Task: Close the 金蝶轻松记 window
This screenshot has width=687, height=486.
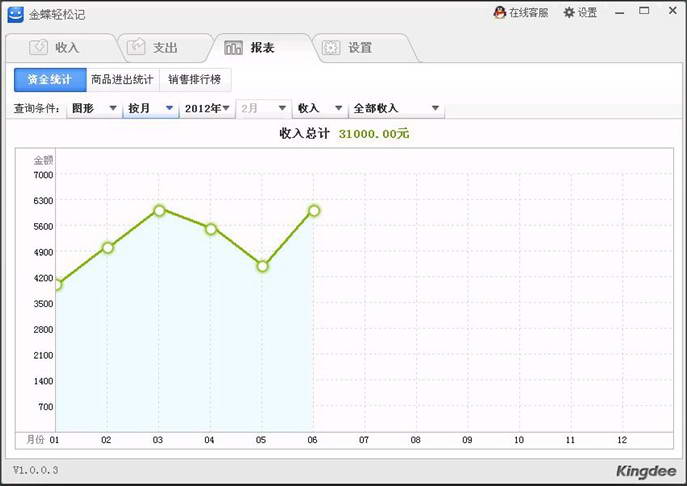Action: [x=673, y=10]
